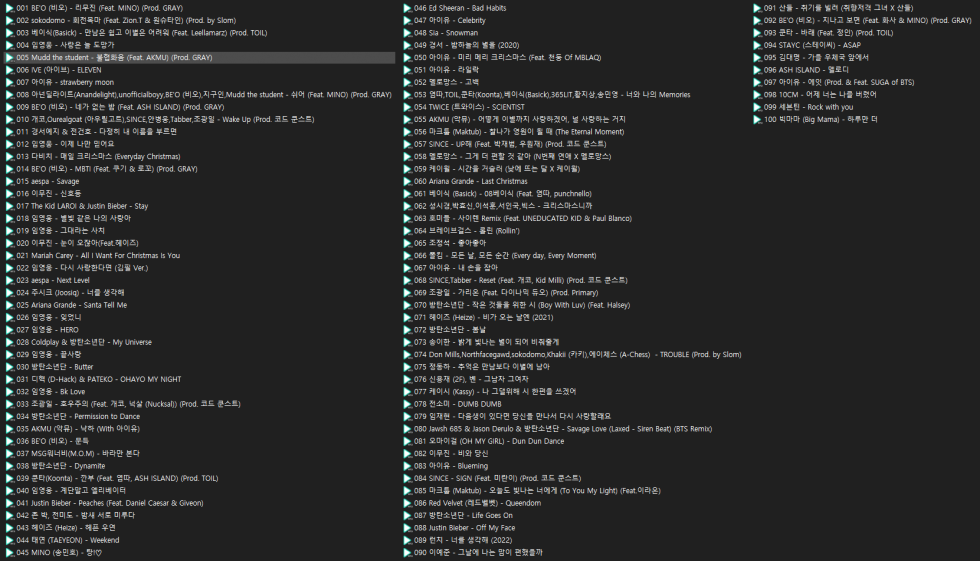Choose 037 MSG M.O.M track
980x561 pixels.
(78, 454)
